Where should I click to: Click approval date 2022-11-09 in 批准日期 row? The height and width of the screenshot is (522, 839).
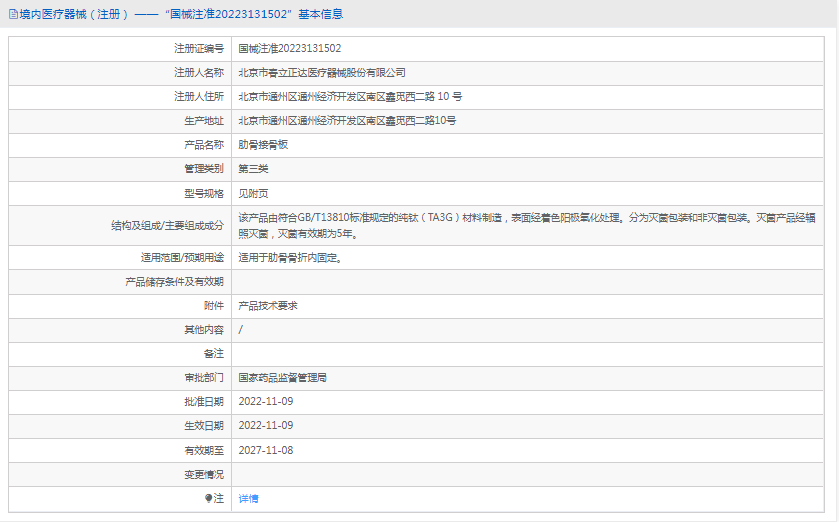(x=266, y=402)
